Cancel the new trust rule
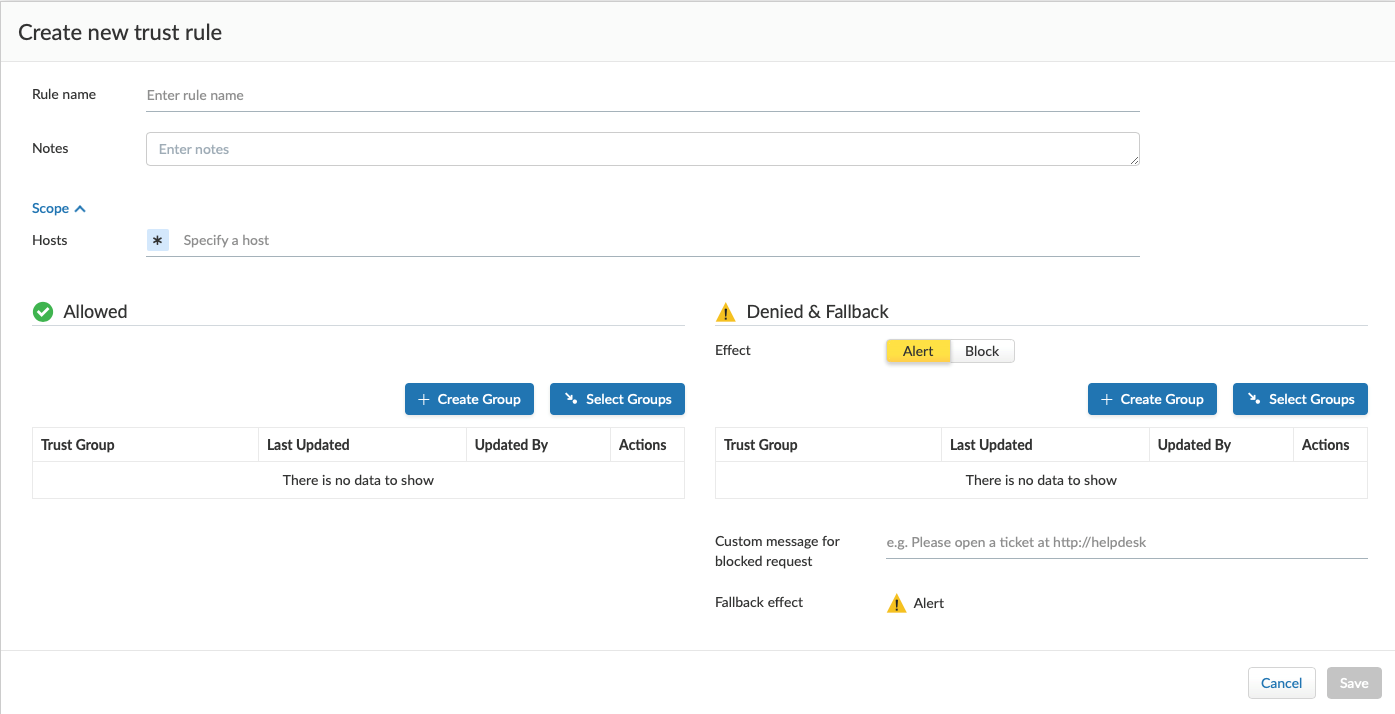Viewport: 1395px width, 714px height. click(1281, 683)
